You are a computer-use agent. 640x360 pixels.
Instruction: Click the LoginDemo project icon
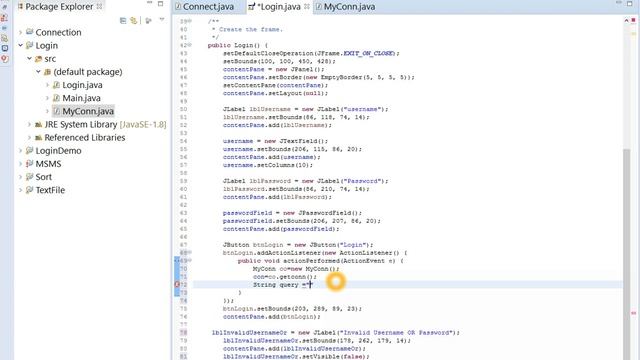tap(29, 151)
